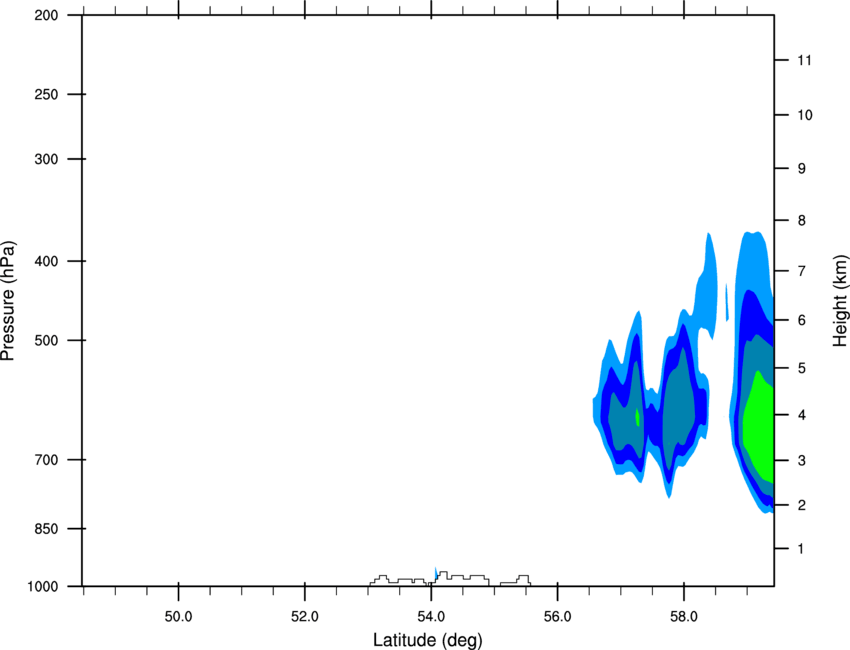850x650 pixels.
Task: Click the 400 pressure tick label
Action: click(x=46, y=261)
